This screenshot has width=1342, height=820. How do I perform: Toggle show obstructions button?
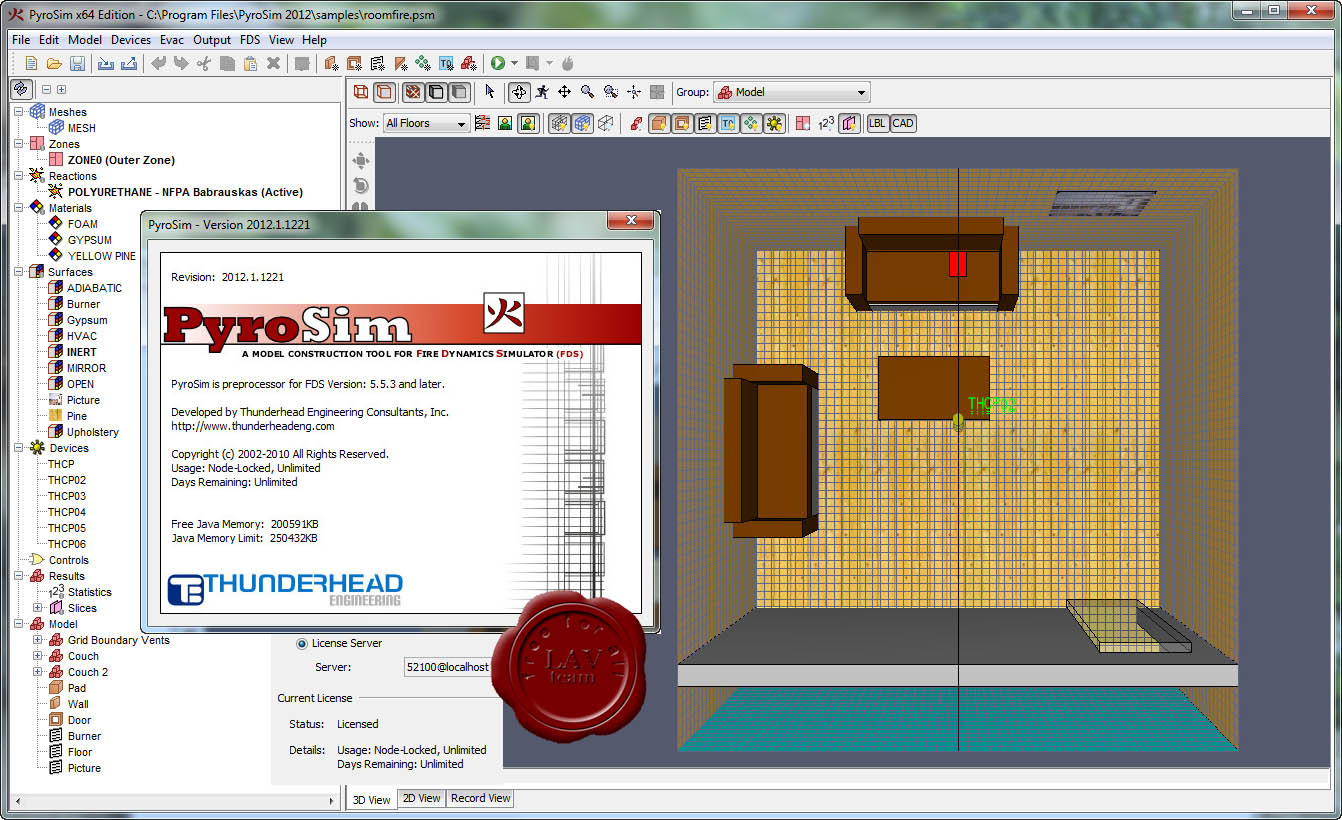(x=659, y=123)
